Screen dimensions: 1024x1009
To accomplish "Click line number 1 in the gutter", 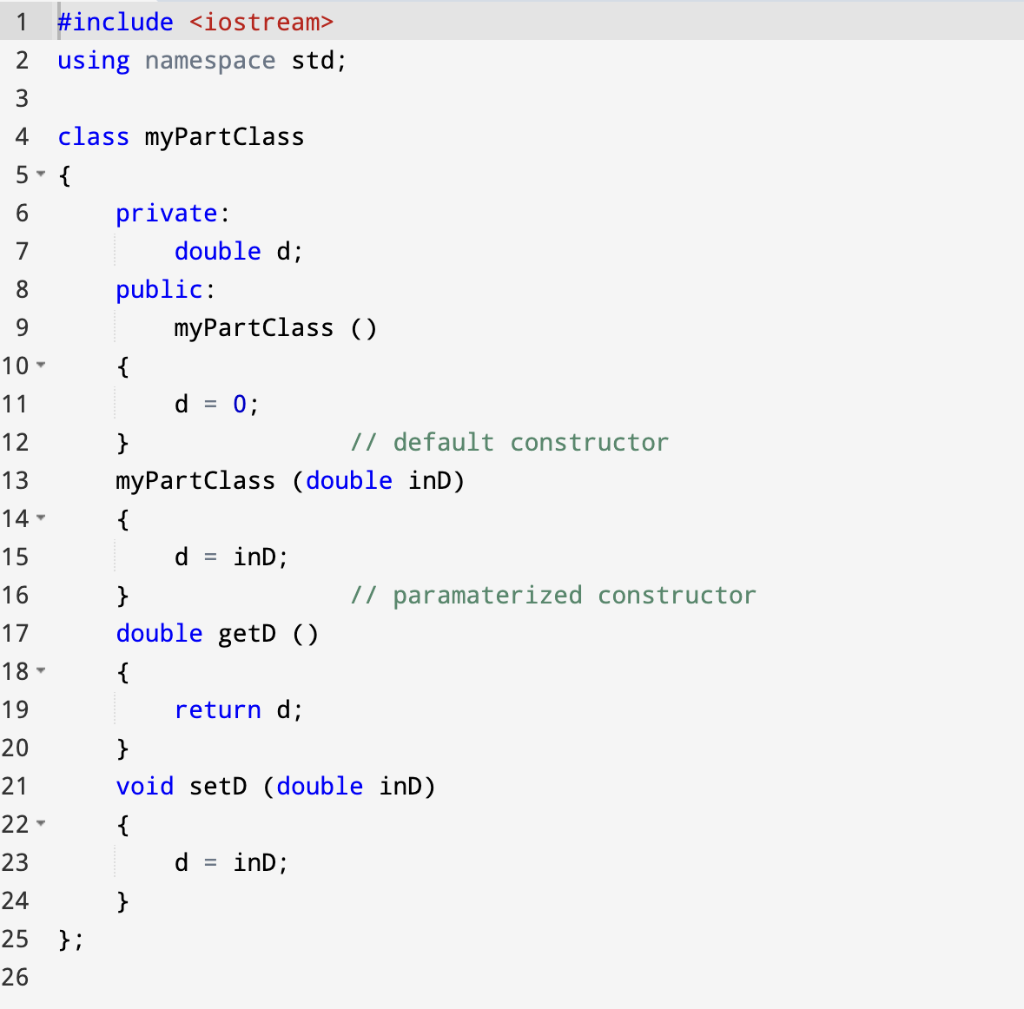I will [22, 21].
